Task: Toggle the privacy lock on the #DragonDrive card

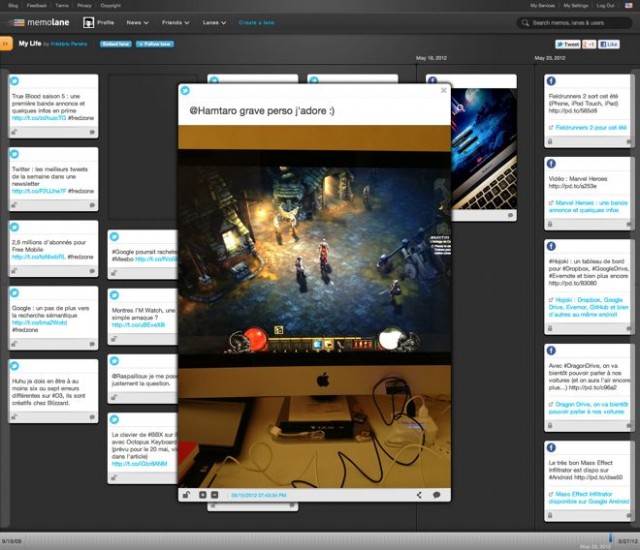Action: click(550, 426)
